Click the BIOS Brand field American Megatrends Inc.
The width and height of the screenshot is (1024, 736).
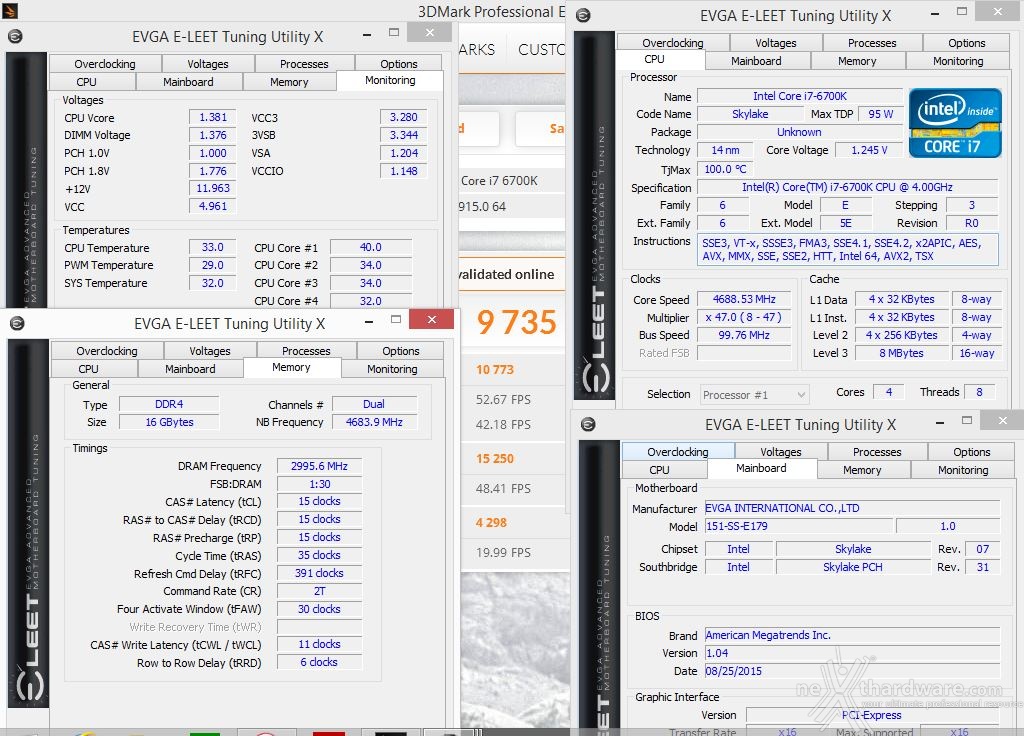point(852,635)
